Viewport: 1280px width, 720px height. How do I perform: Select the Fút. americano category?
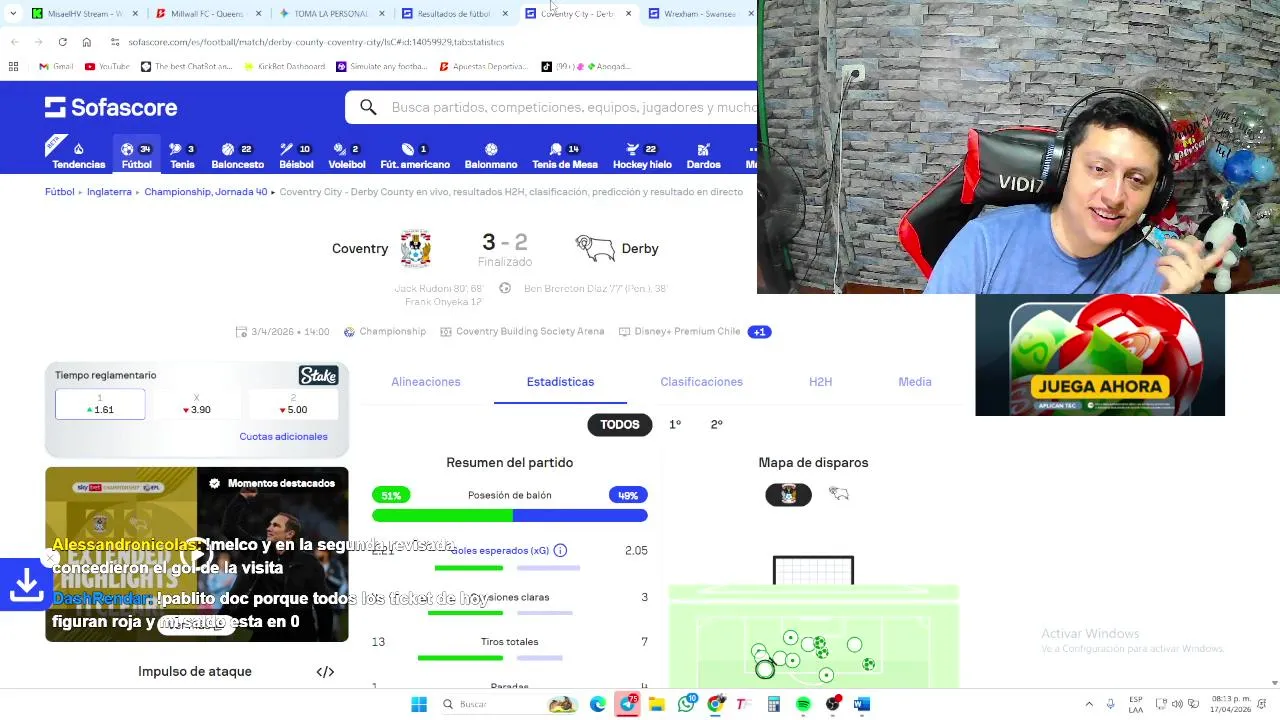point(415,155)
